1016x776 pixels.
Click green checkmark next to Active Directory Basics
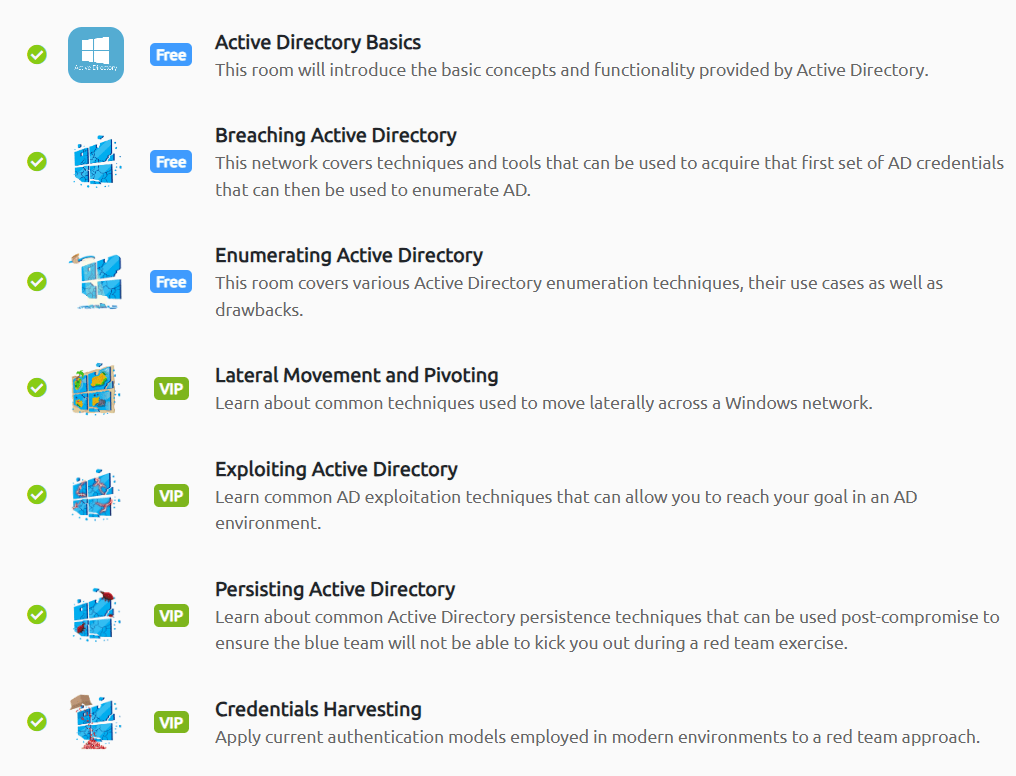click(x=37, y=55)
